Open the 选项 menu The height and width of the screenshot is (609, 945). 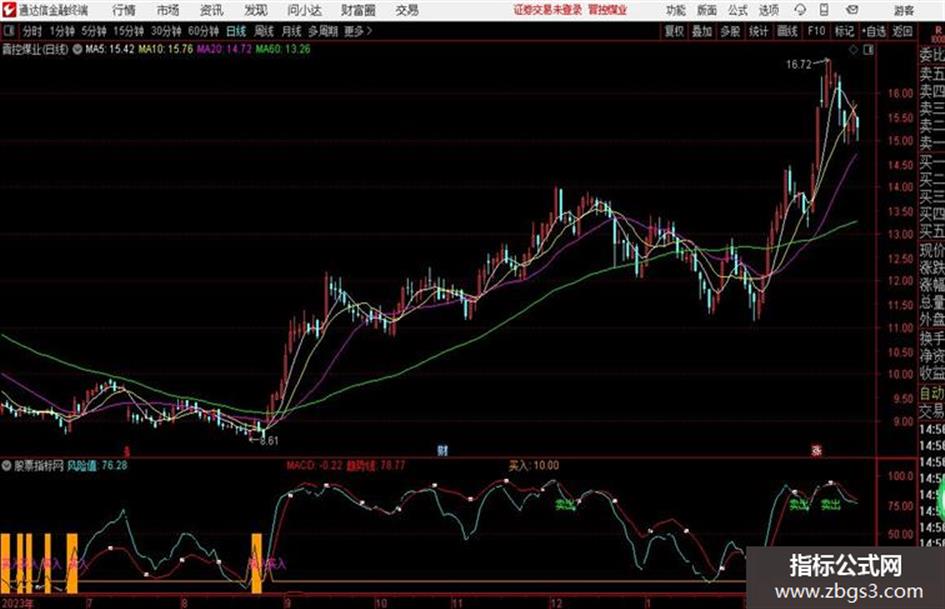(x=769, y=10)
